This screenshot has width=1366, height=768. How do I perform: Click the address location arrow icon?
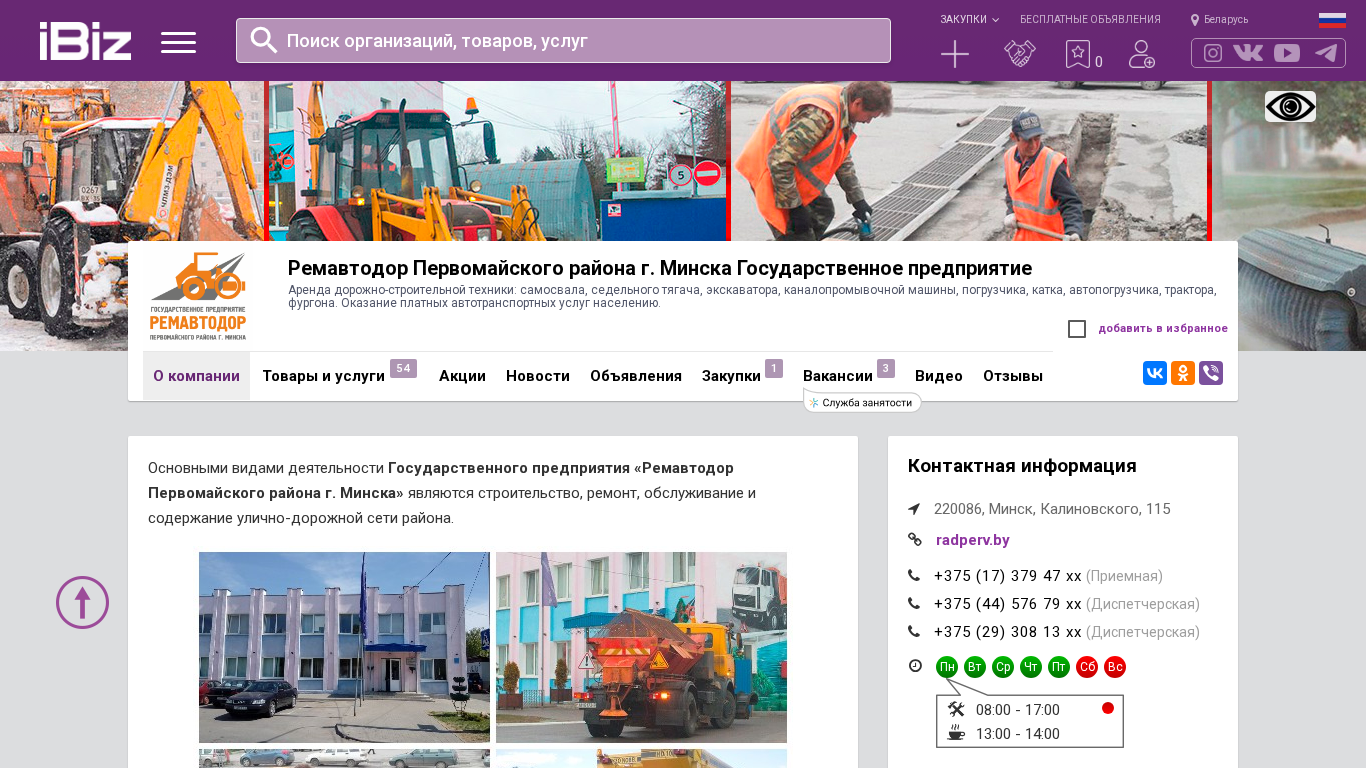915,509
